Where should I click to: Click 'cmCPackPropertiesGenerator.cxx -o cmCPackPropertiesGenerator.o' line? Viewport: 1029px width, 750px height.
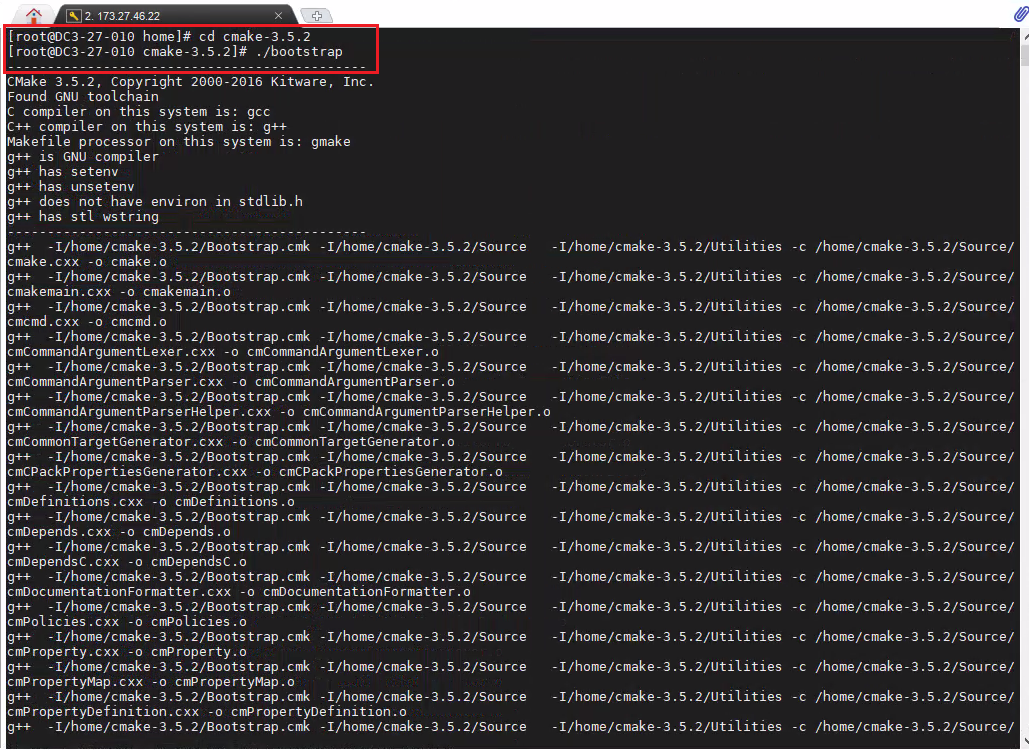coord(255,472)
